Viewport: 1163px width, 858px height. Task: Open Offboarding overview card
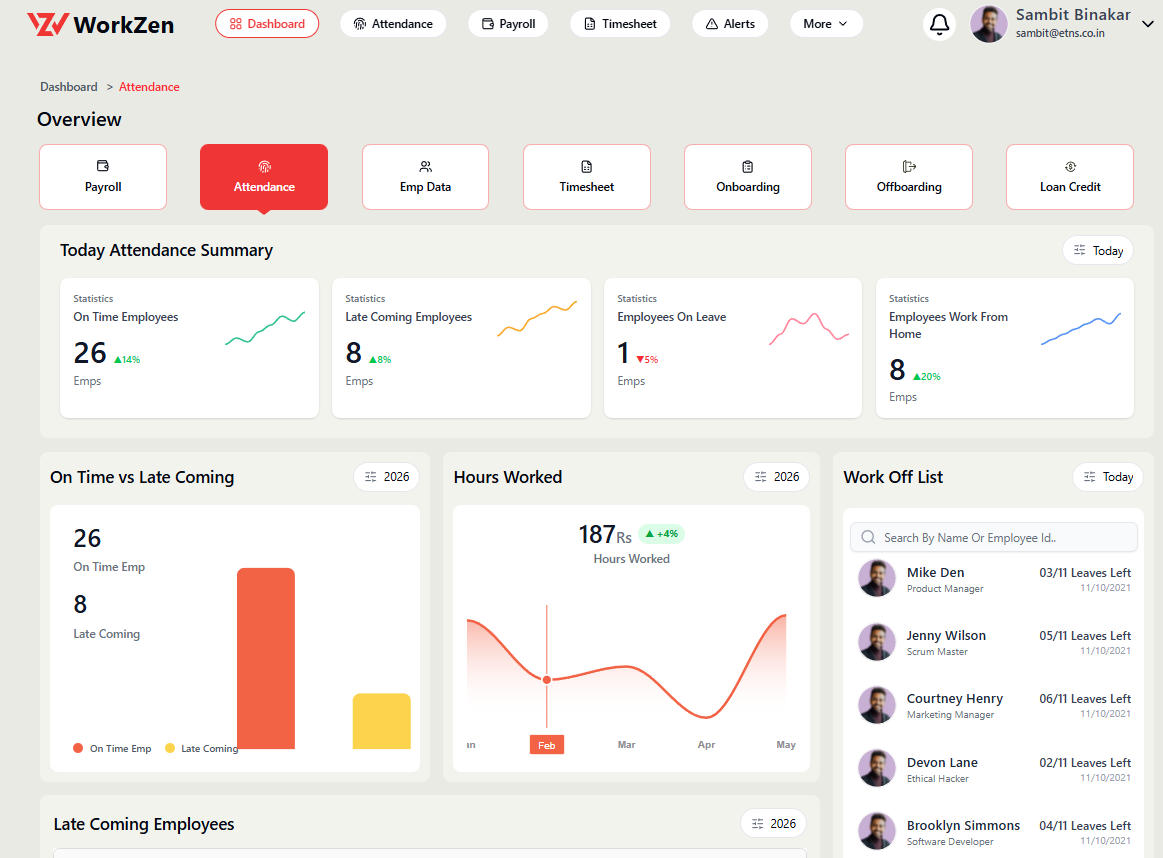click(x=908, y=177)
